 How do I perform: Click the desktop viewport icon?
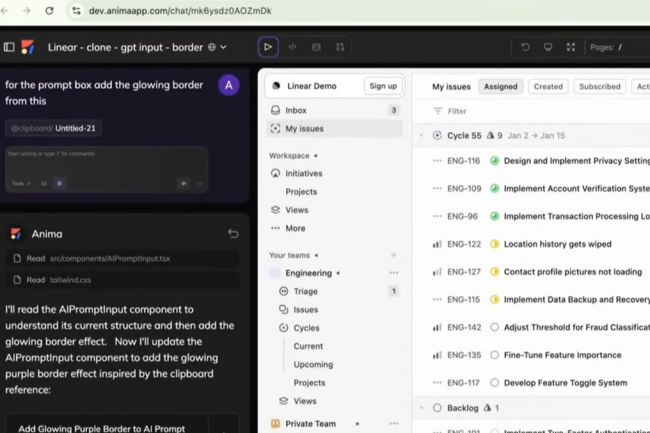[x=548, y=47]
